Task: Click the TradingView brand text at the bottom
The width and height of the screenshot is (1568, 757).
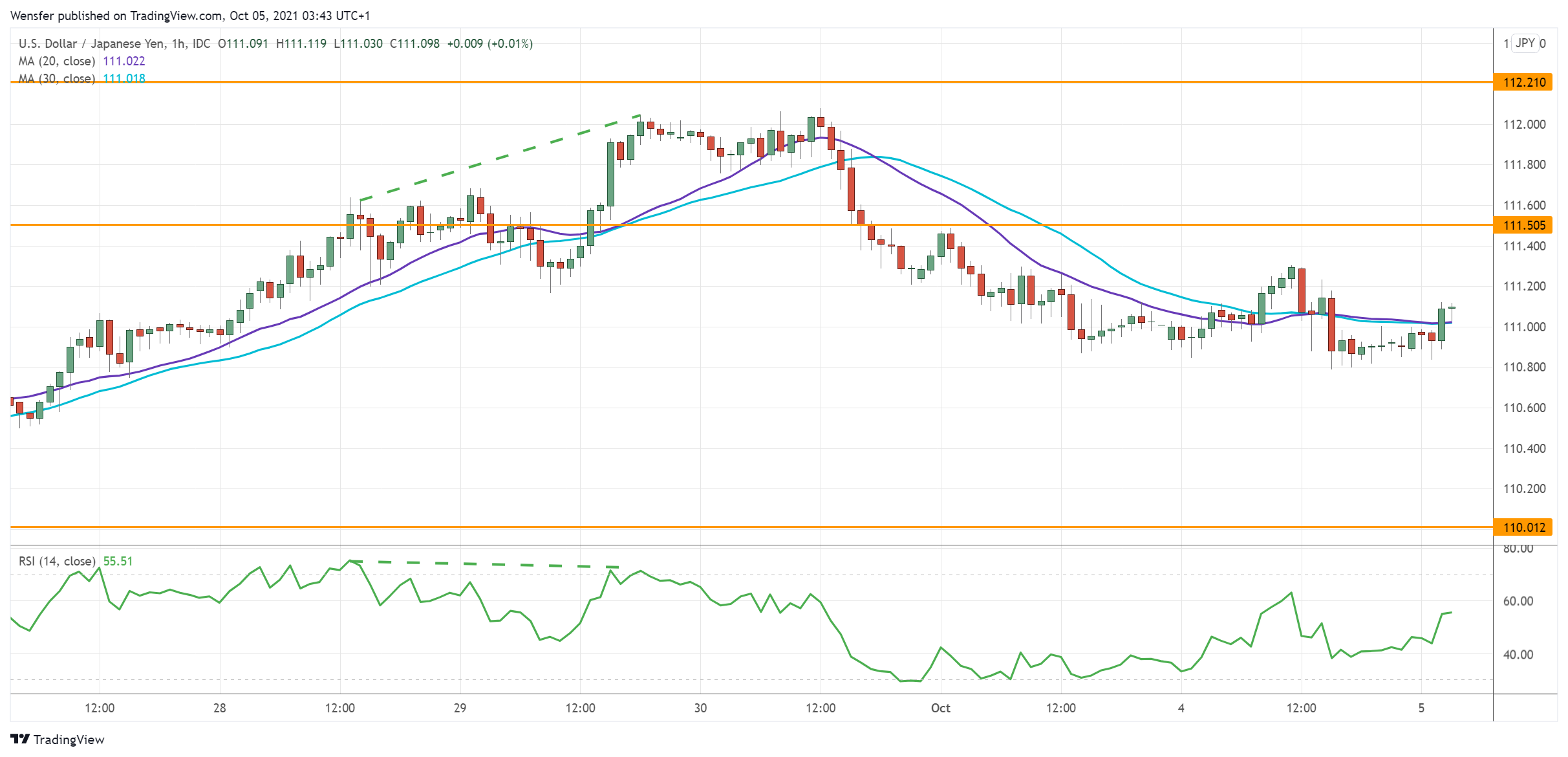Action: tap(69, 740)
